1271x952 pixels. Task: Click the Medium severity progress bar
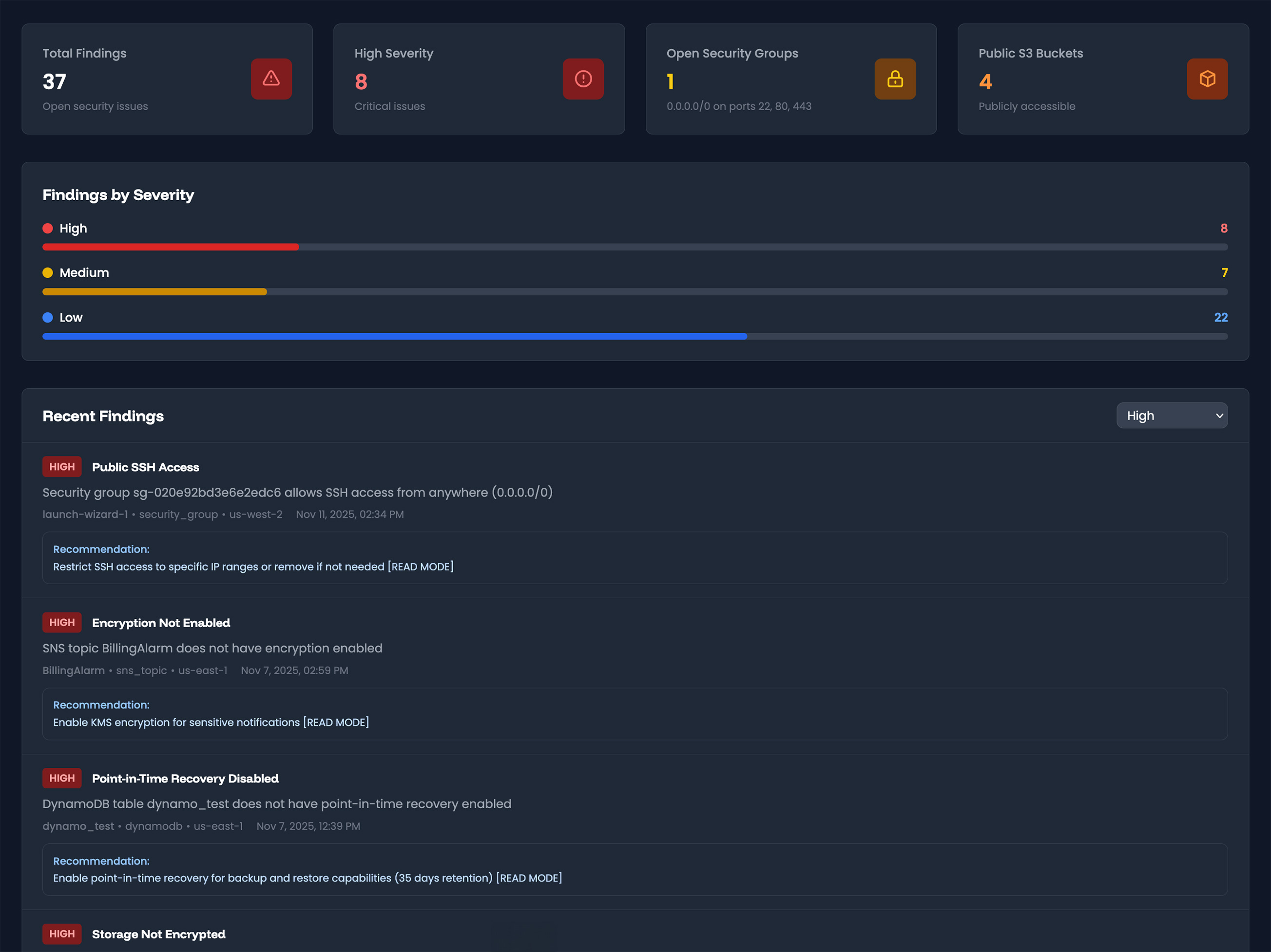point(154,292)
